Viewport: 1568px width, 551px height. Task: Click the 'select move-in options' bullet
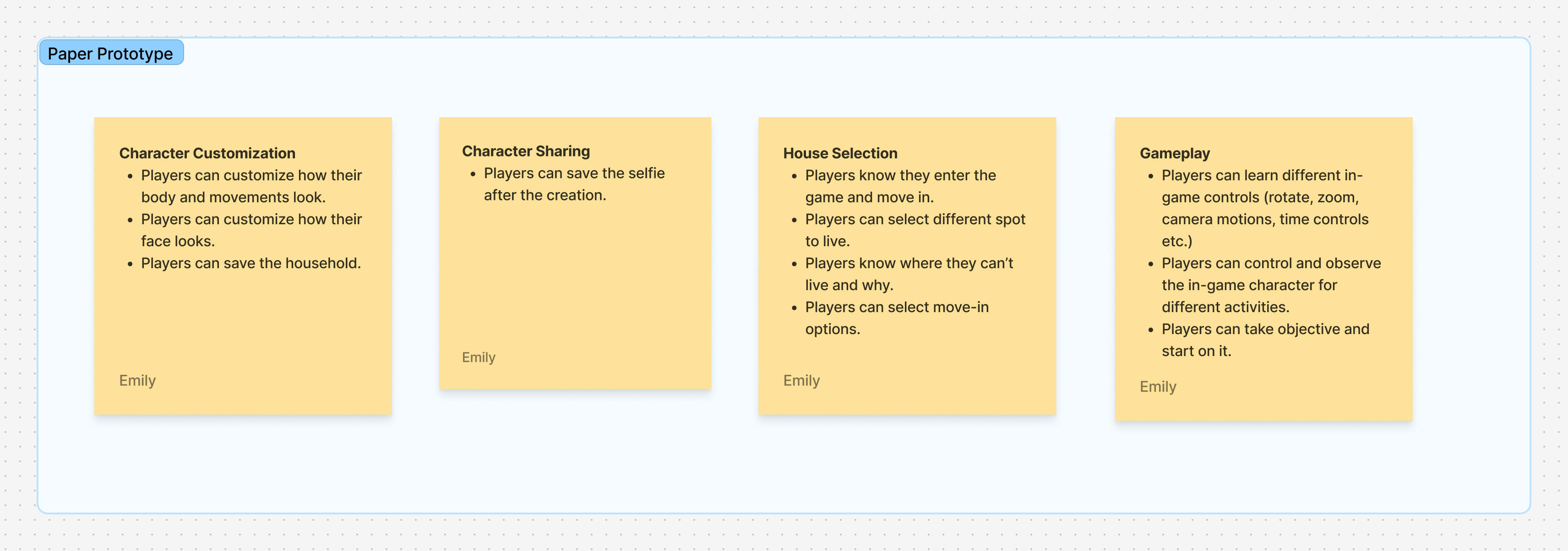pyautogui.click(x=896, y=318)
